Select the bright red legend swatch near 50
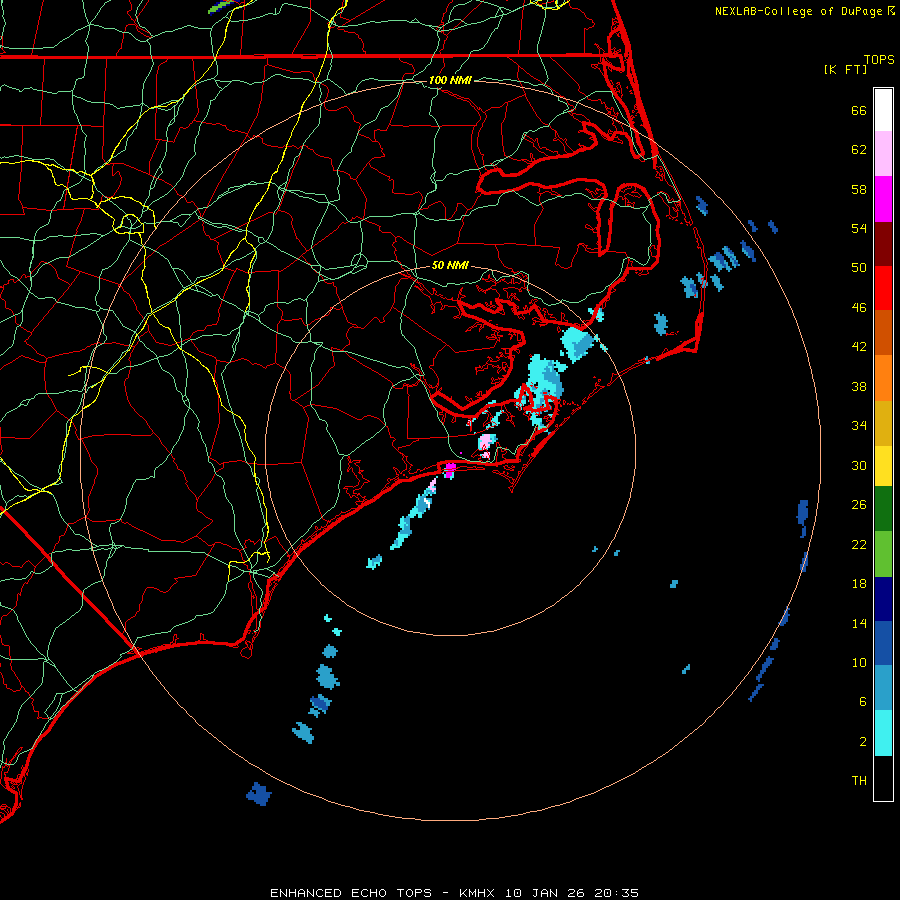The image size is (900, 900). tap(883, 288)
